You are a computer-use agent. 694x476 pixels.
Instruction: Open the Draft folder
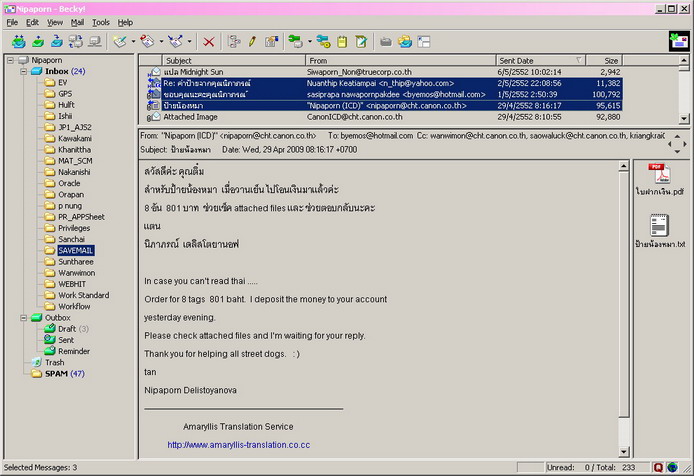pos(67,329)
